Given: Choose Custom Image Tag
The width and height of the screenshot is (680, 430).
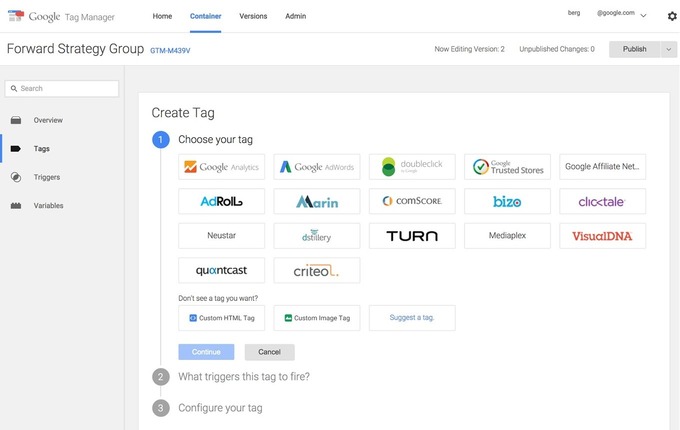Looking at the screenshot, I should (317, 318).
